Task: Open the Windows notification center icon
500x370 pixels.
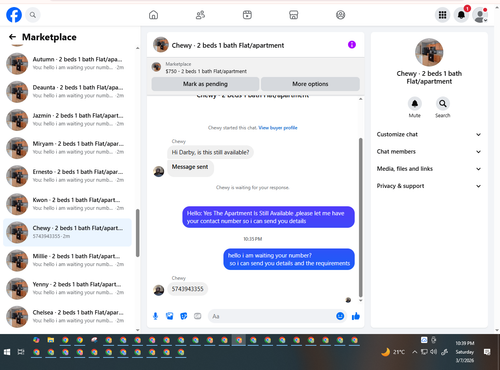Action: click(487, 352)
